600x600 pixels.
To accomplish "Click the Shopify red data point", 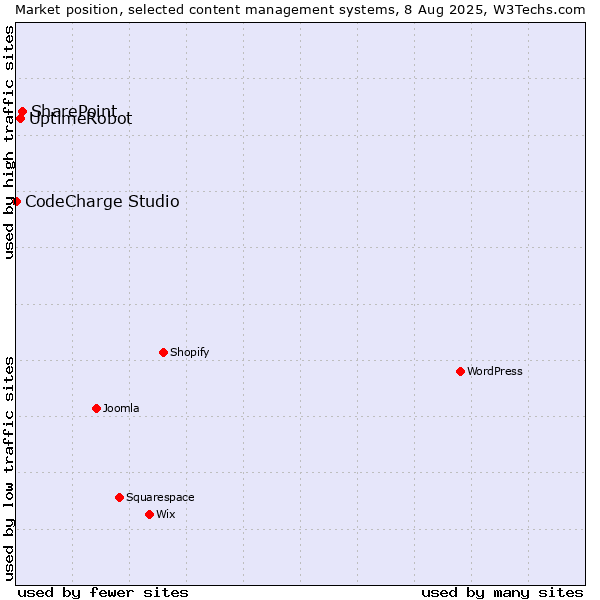I will [x=163, y=352].
